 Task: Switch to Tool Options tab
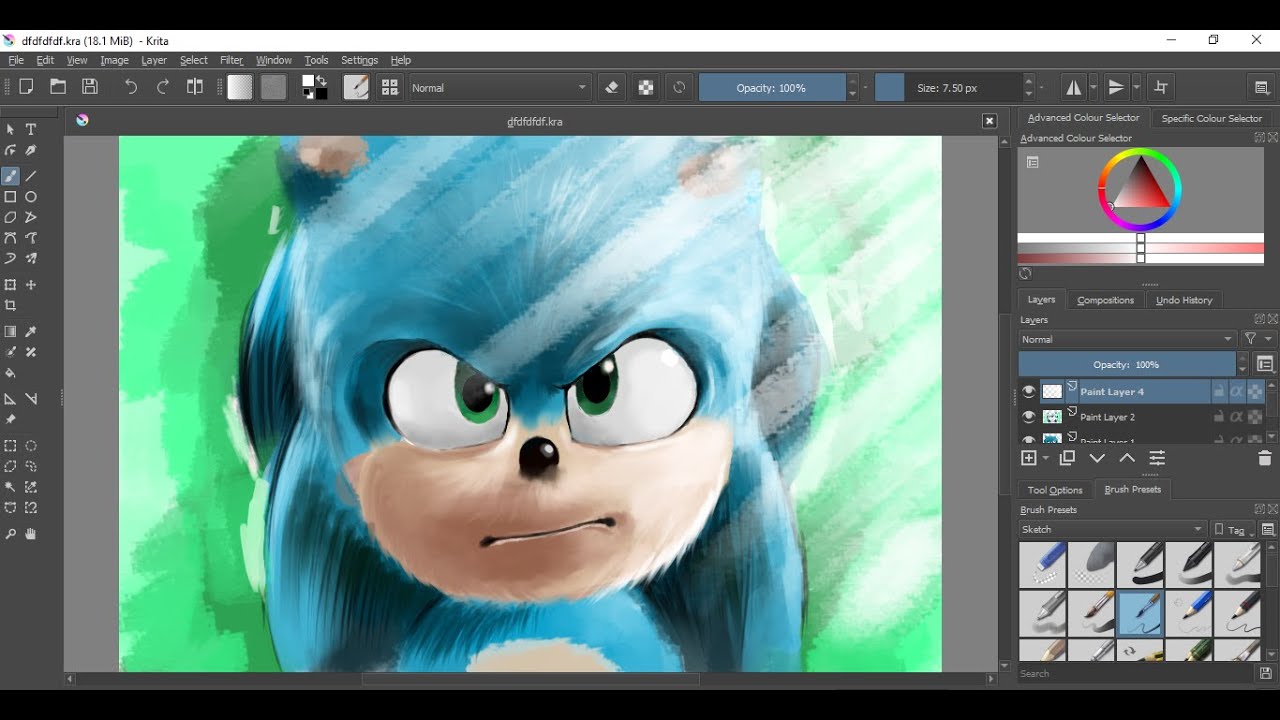1055,490
